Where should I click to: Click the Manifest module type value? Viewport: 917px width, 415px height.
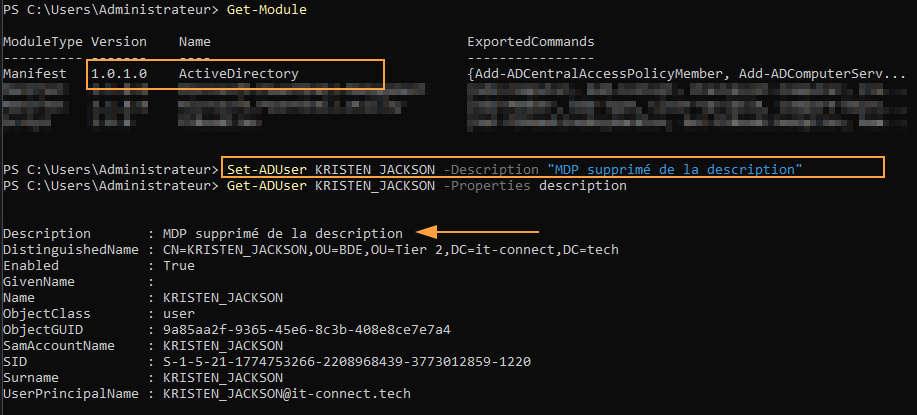35,74
